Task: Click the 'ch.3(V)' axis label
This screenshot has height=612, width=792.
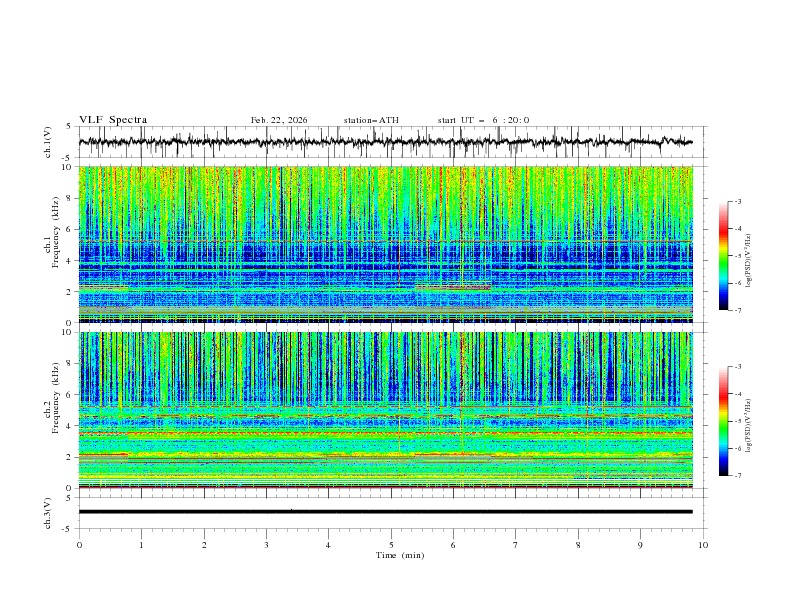Action: 48,513
